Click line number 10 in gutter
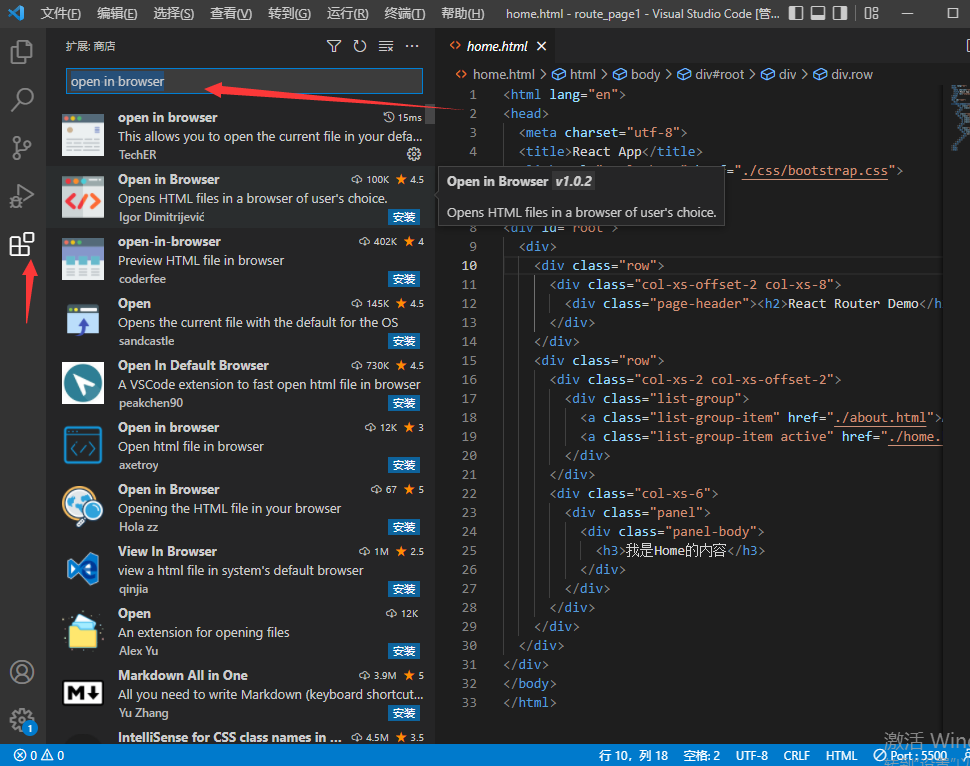970x766 pixels. [x=469, y=265]
